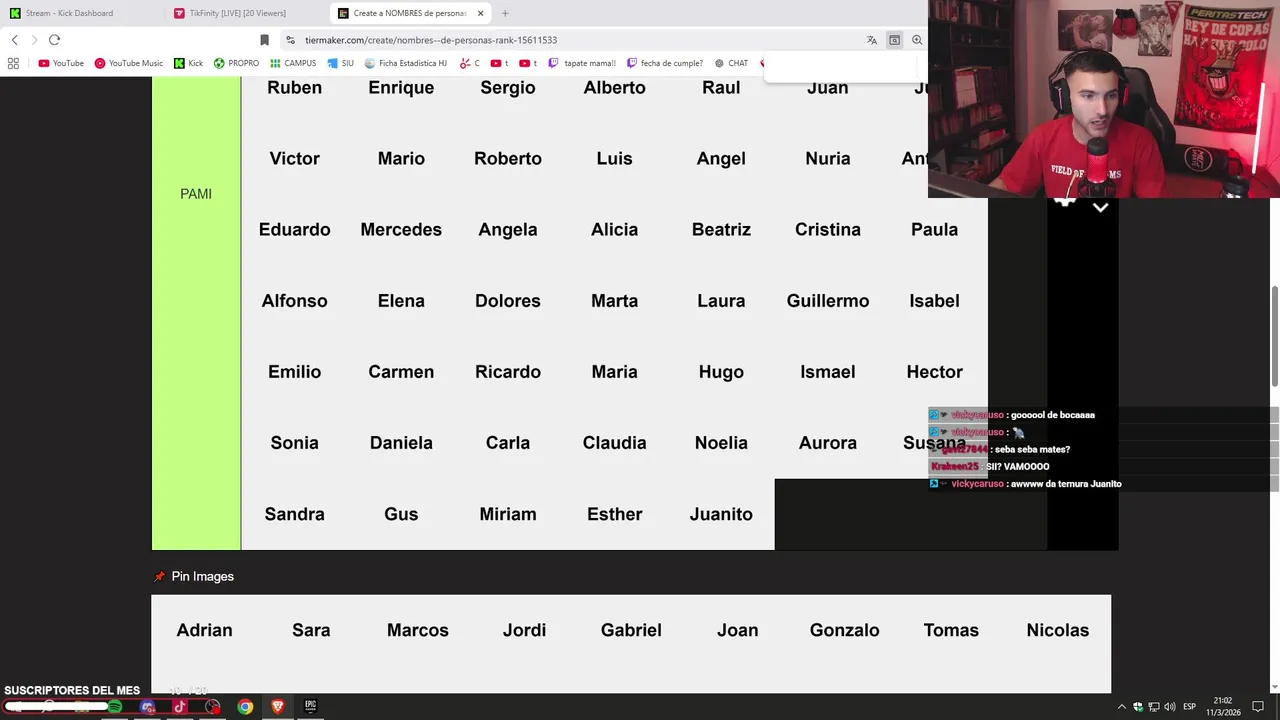Screen dimensions: 1280x720
Task: Open the CAMPUS bookmark
Action: [x=293, y=63]
